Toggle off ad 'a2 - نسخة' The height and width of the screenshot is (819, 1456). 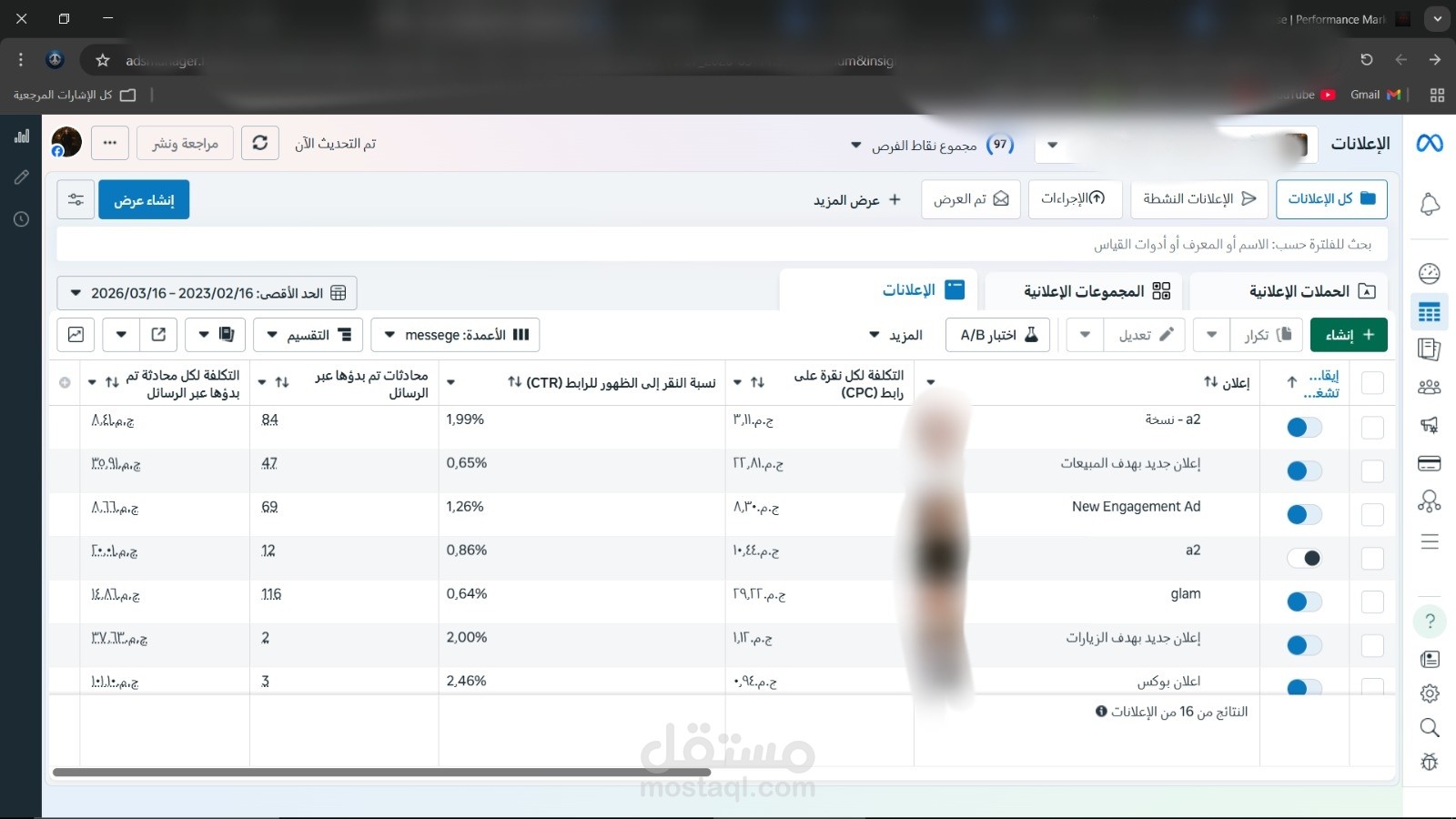[x=1304, y=427]
